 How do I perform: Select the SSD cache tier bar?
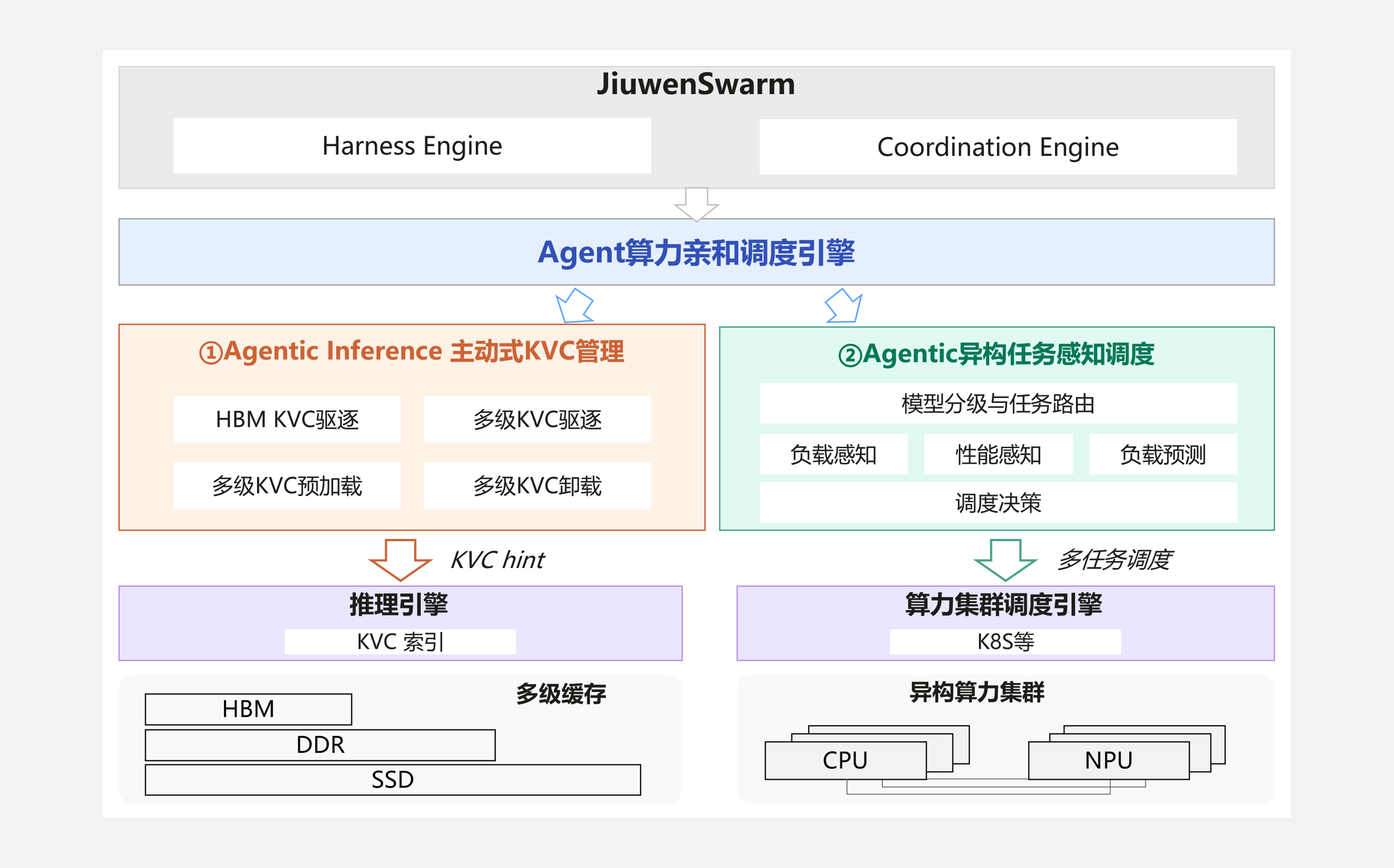(x=393, y=780)
